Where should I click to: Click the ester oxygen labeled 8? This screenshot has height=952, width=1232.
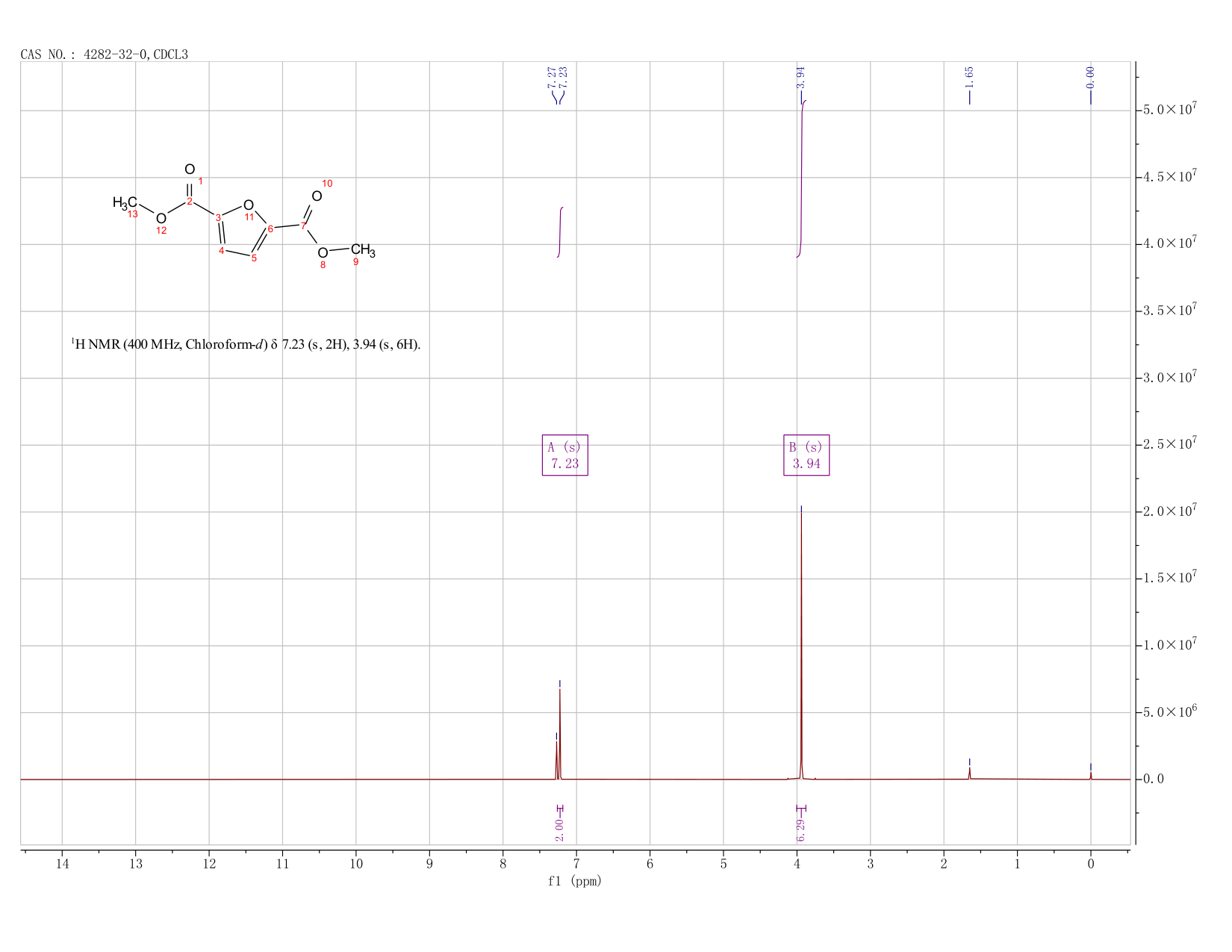point(323,252)
